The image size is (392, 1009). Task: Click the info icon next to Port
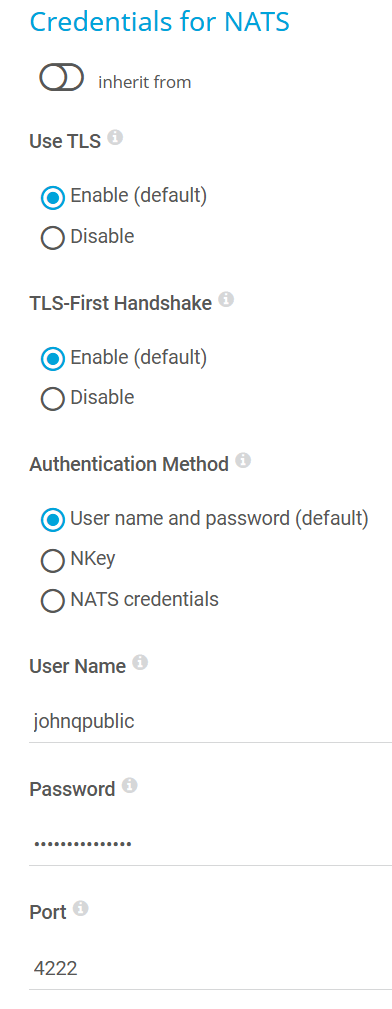click(x=80, y=909)
